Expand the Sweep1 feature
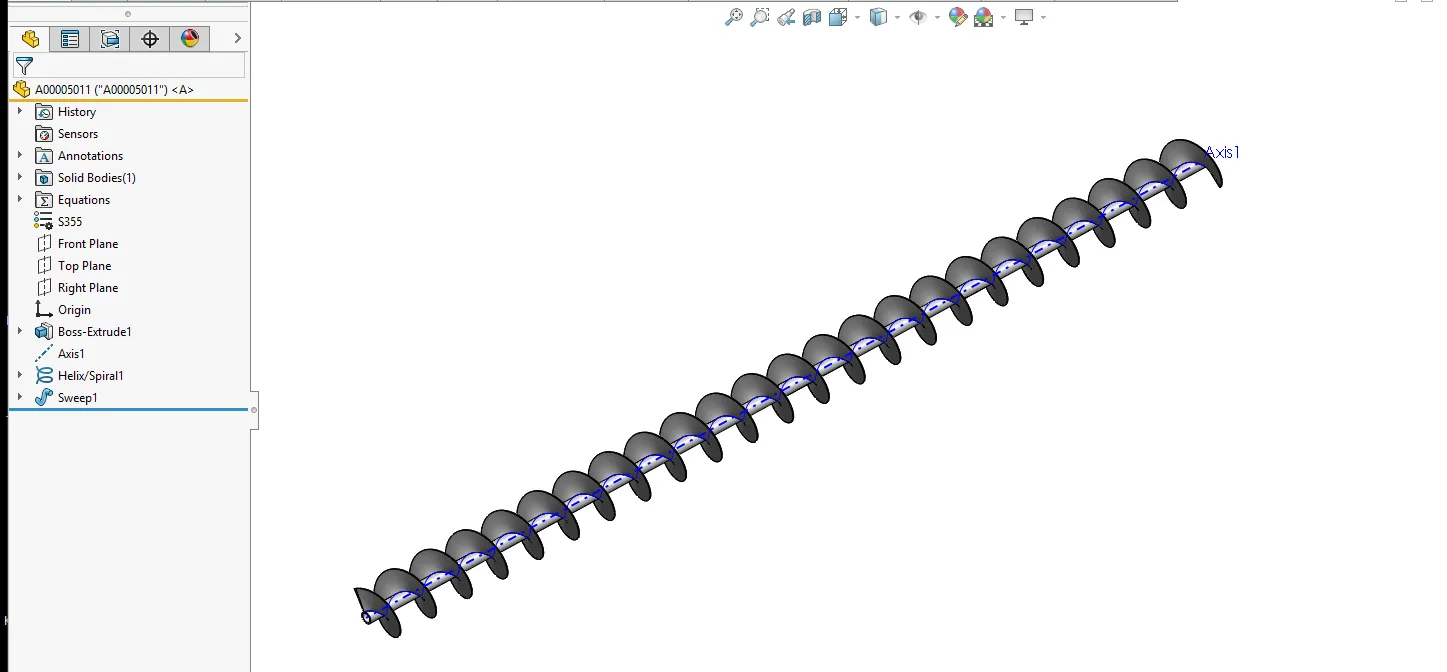The width and height of the screenshot is (1447, 672). pos(20,397)
